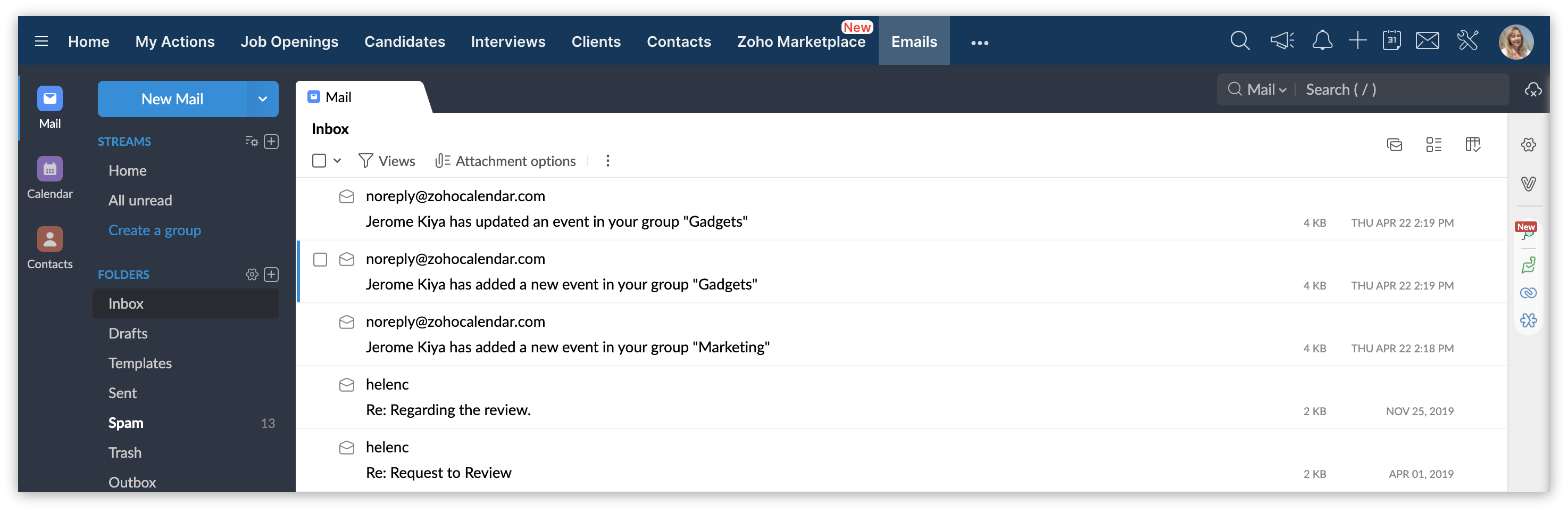Toggle conversation view icon
Screen dimensions: 1568x512
coord(1395,144)
